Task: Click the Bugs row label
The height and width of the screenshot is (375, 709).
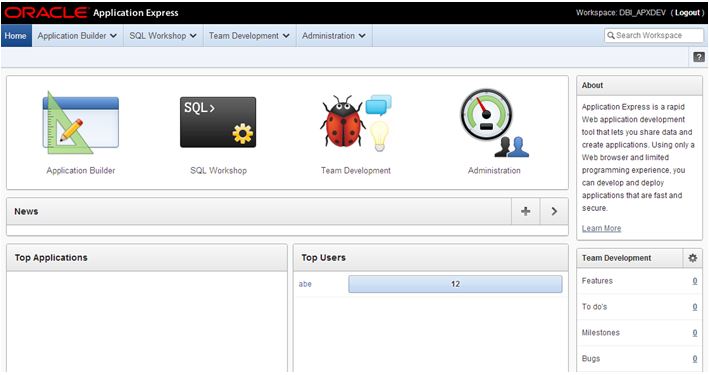Action: point(591,359)
